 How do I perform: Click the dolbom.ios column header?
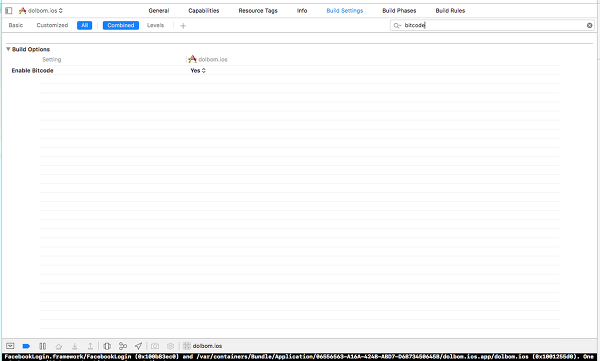[208, 59]
